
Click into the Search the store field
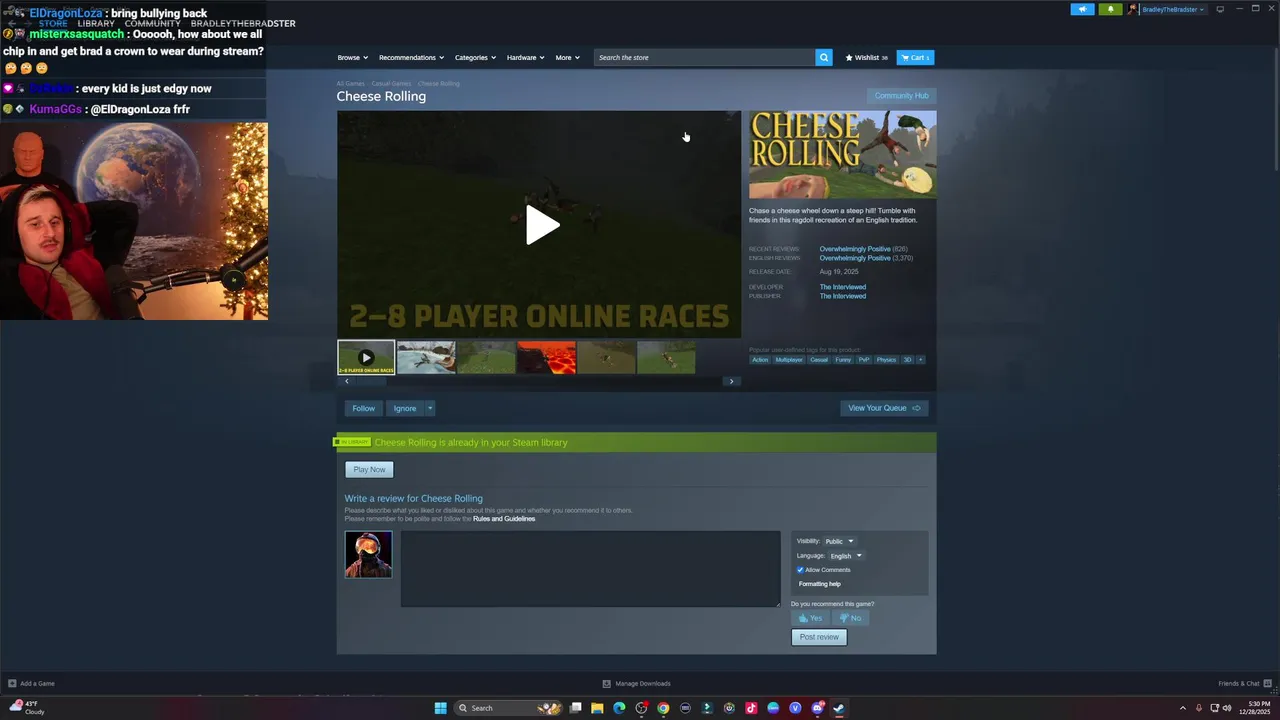pyautogui.click(x=704, y=57)
